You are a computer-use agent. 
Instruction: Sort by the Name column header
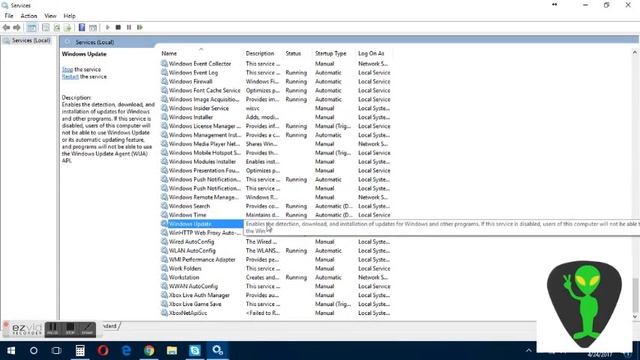[169, 53]
